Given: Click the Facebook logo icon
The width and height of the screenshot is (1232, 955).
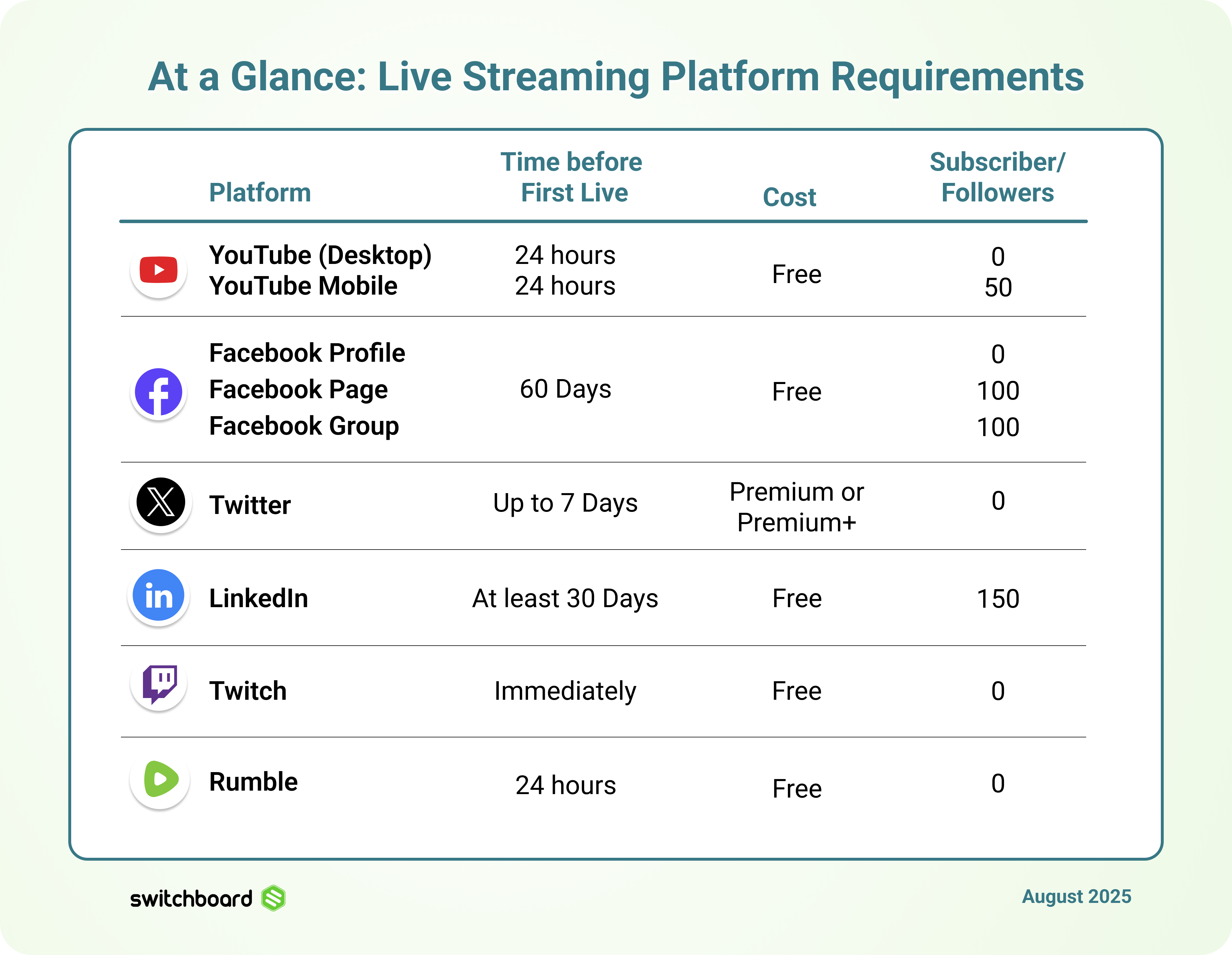Looking at the screenshot, I should click(159, 392).
